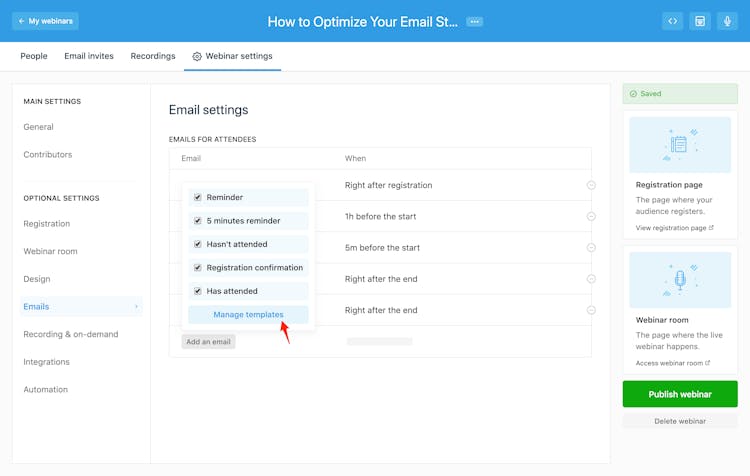
Task: Toggle the Hasn't attended checkbox
Action: 198,244
